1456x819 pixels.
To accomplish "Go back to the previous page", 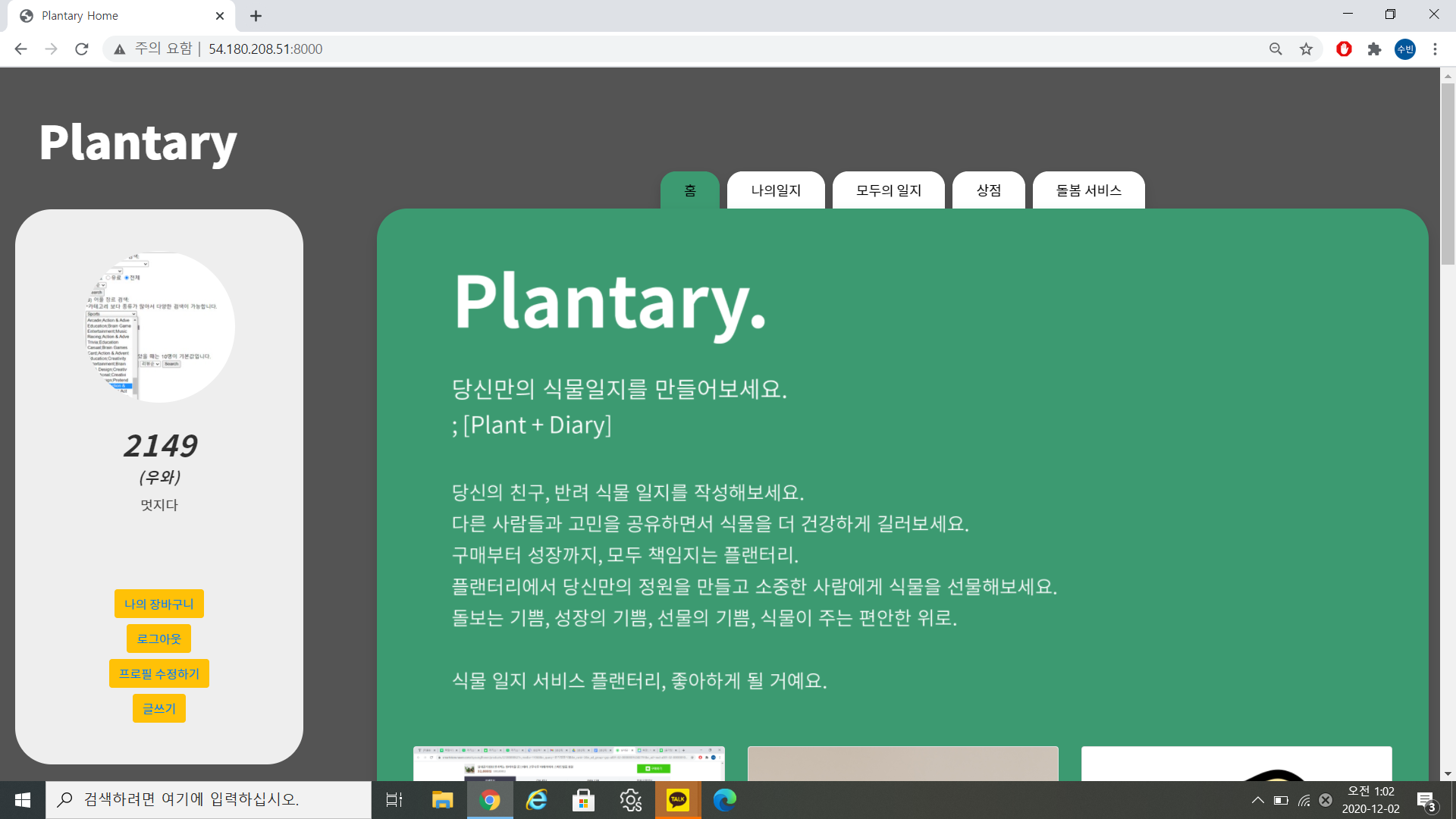I will pyautogui.click(x=20, y=49).
